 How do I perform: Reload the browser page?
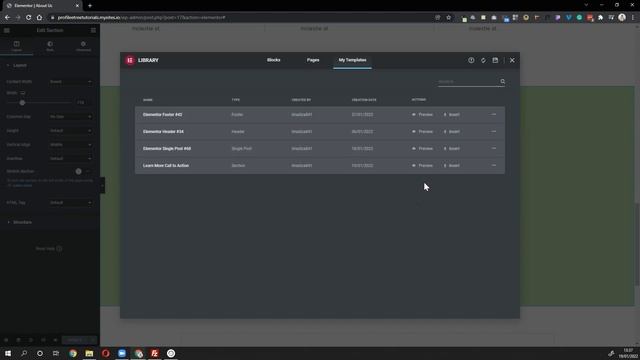tap(29, 18)
